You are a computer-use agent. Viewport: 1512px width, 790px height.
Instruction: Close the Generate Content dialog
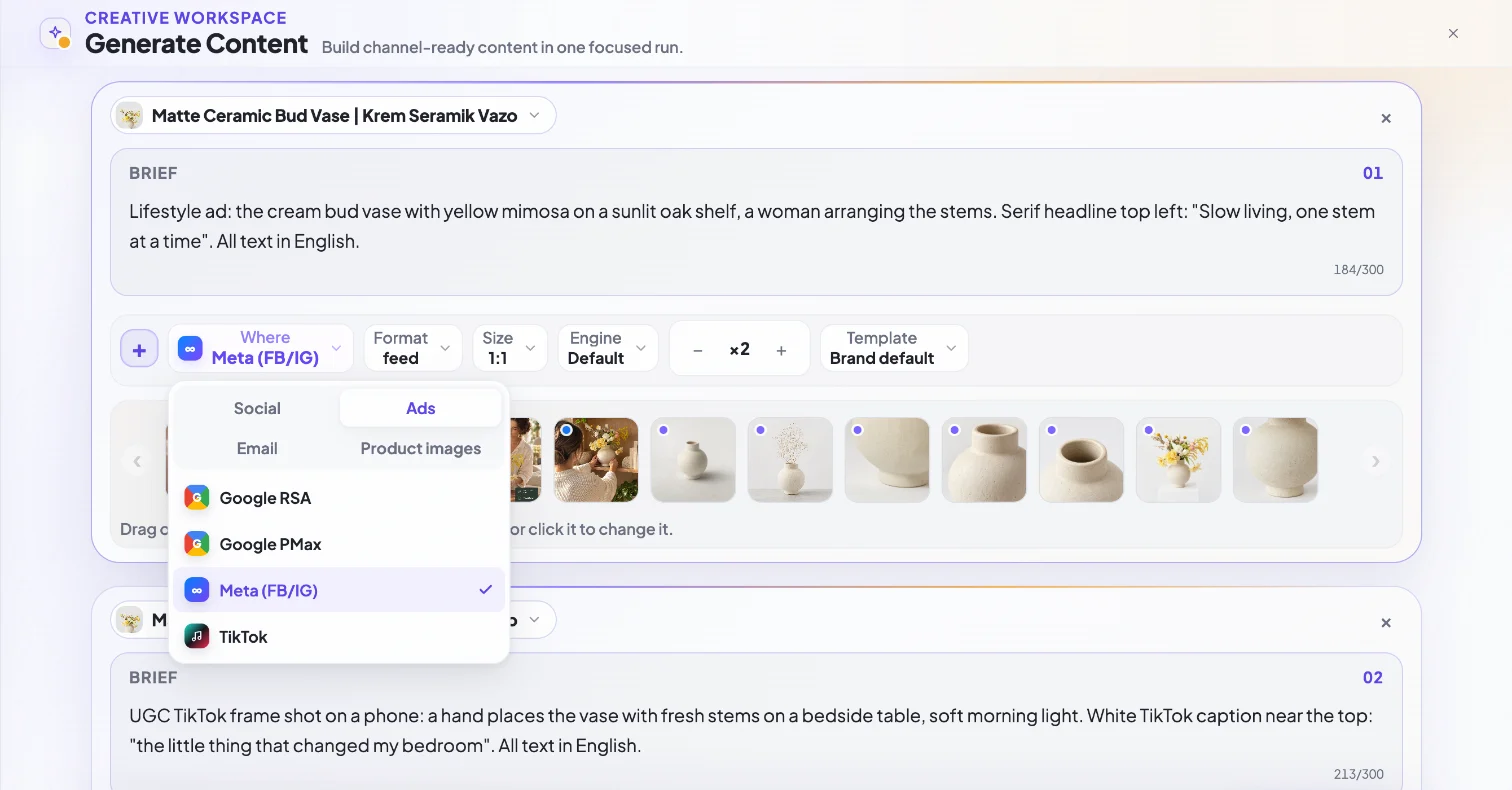tap(1453, 33)
